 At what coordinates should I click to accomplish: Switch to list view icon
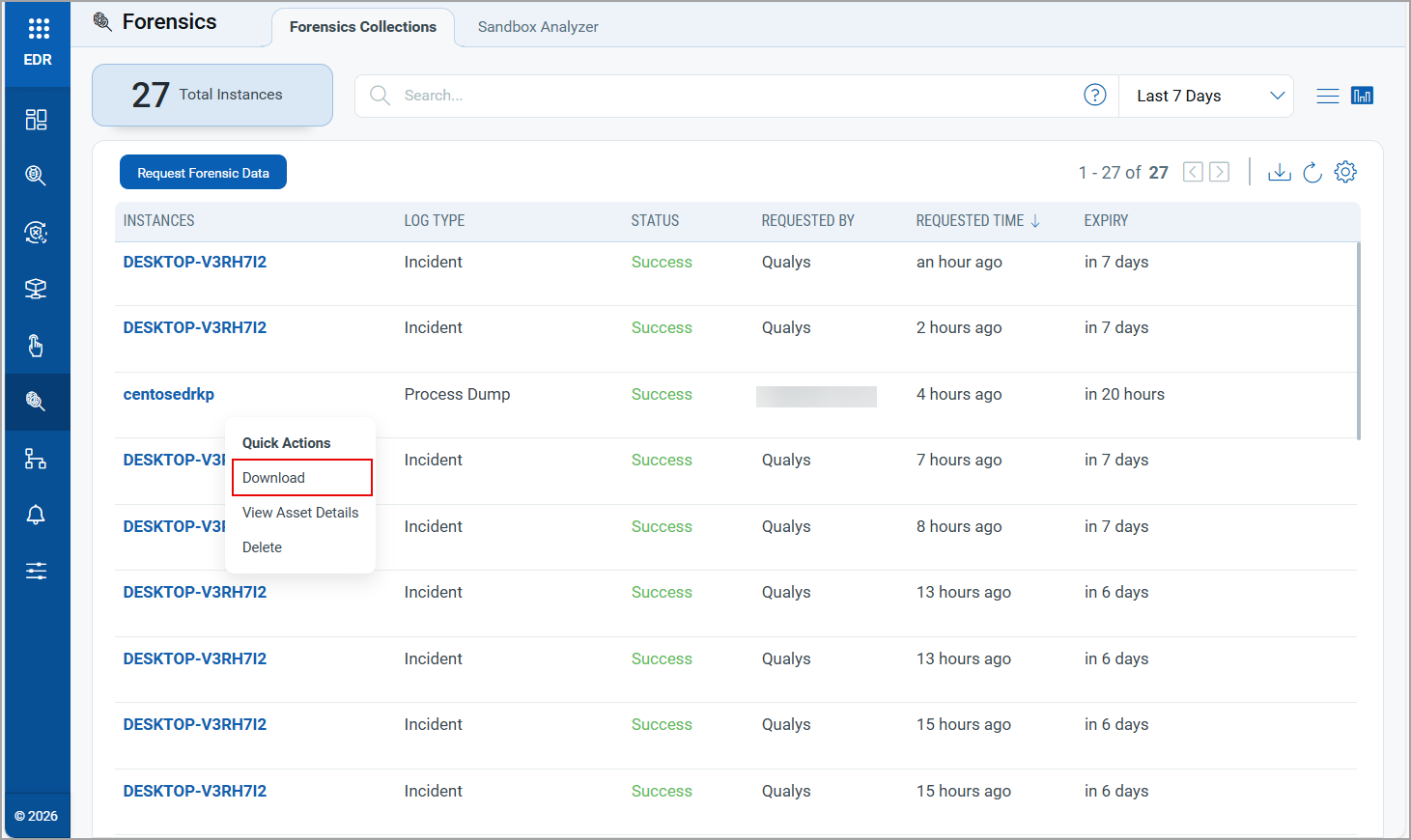[1328, 96]
